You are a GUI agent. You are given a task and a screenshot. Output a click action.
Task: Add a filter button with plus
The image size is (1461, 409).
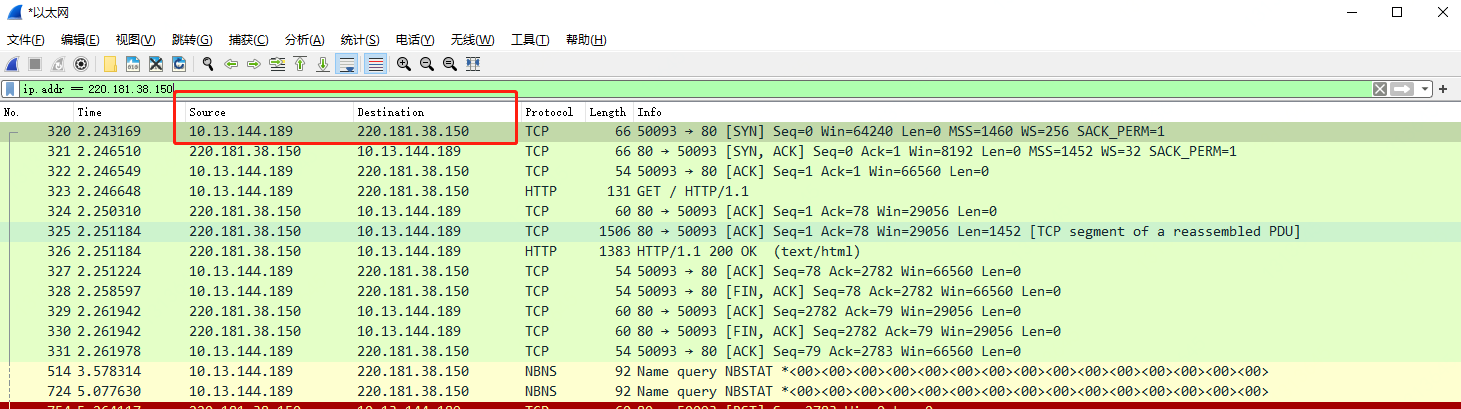1443,89
